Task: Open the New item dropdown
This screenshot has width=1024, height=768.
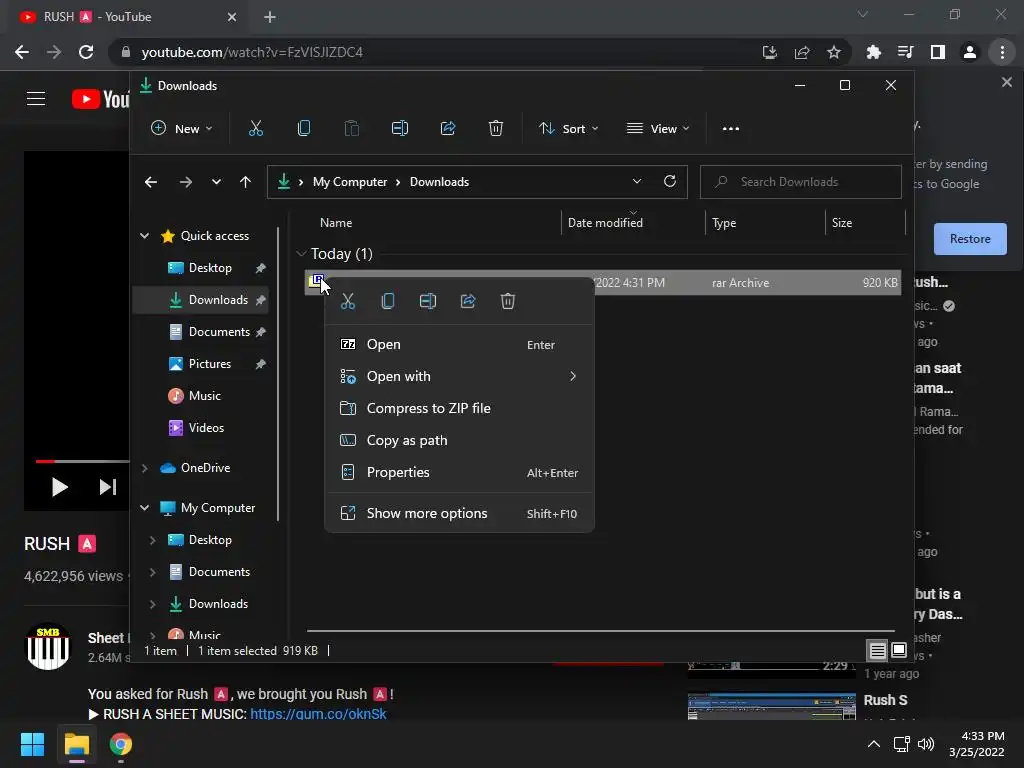Action: tap(182, 129)
